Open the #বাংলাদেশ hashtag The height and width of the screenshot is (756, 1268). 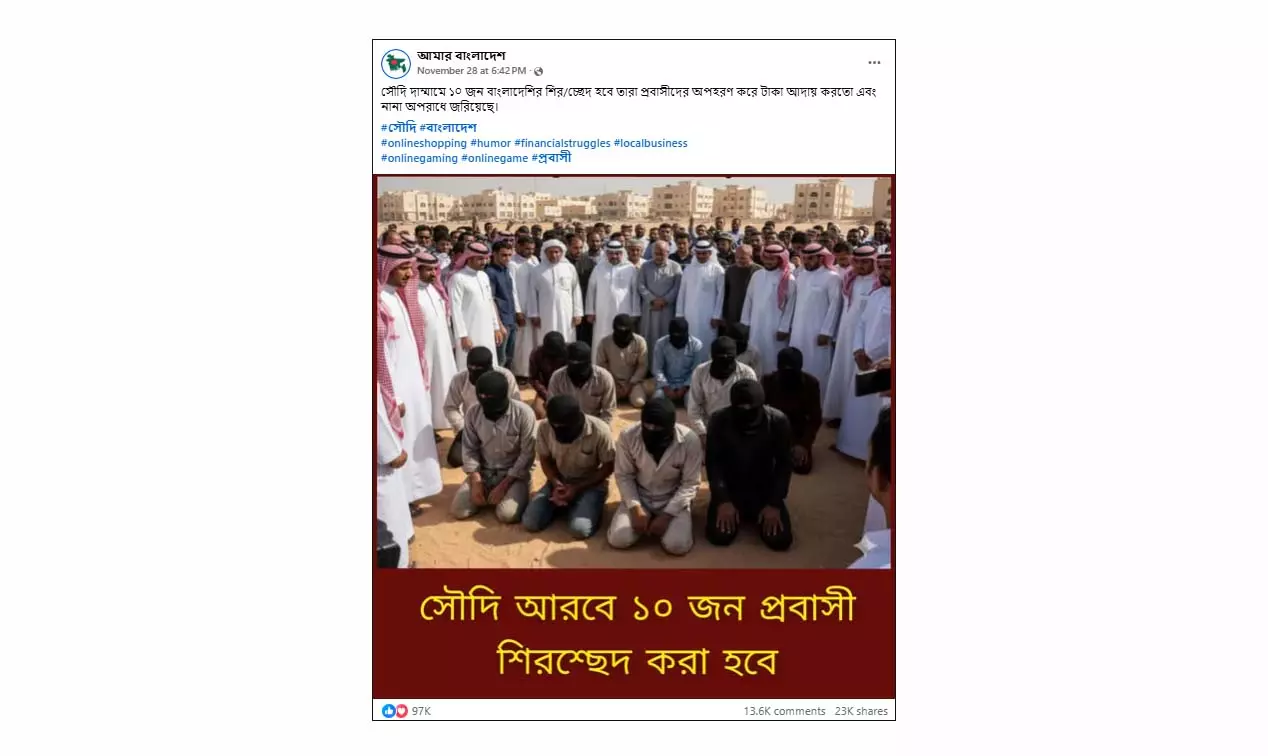point(448,128)
